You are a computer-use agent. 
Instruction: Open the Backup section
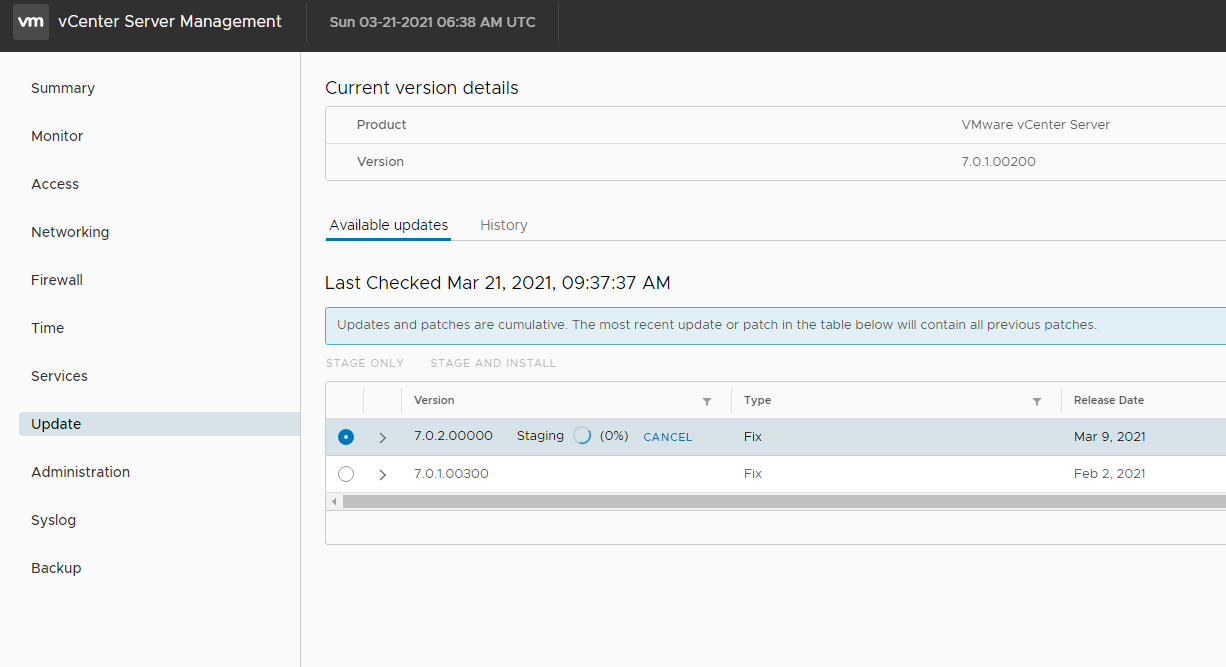pyautogui.click(x=56, y=568)
